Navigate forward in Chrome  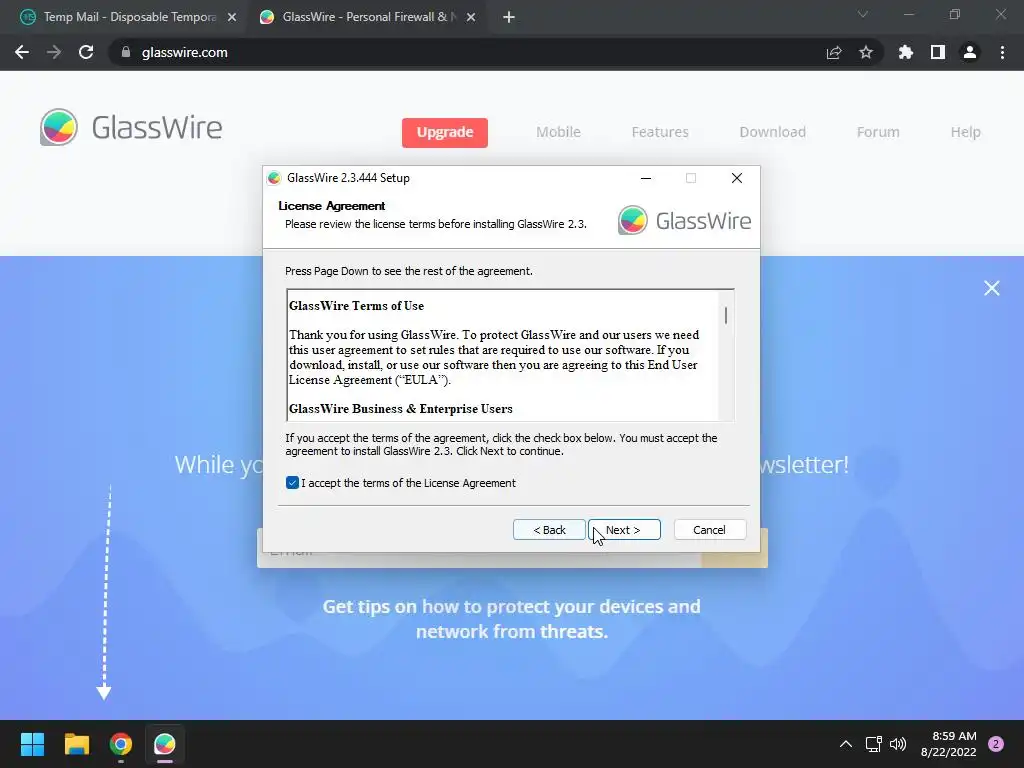[54, 52]
